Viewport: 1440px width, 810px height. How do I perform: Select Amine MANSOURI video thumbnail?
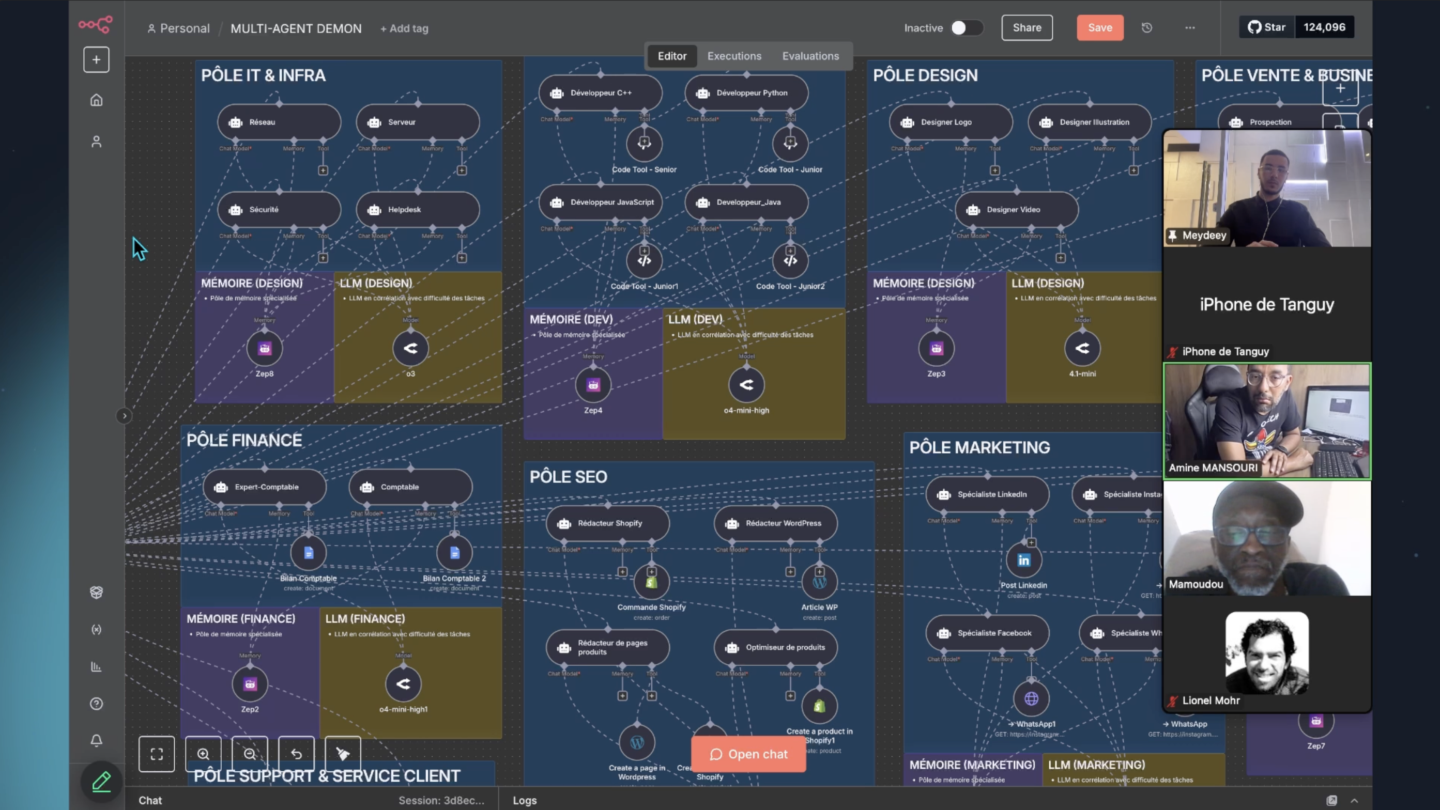click(x=1266, y=421)
